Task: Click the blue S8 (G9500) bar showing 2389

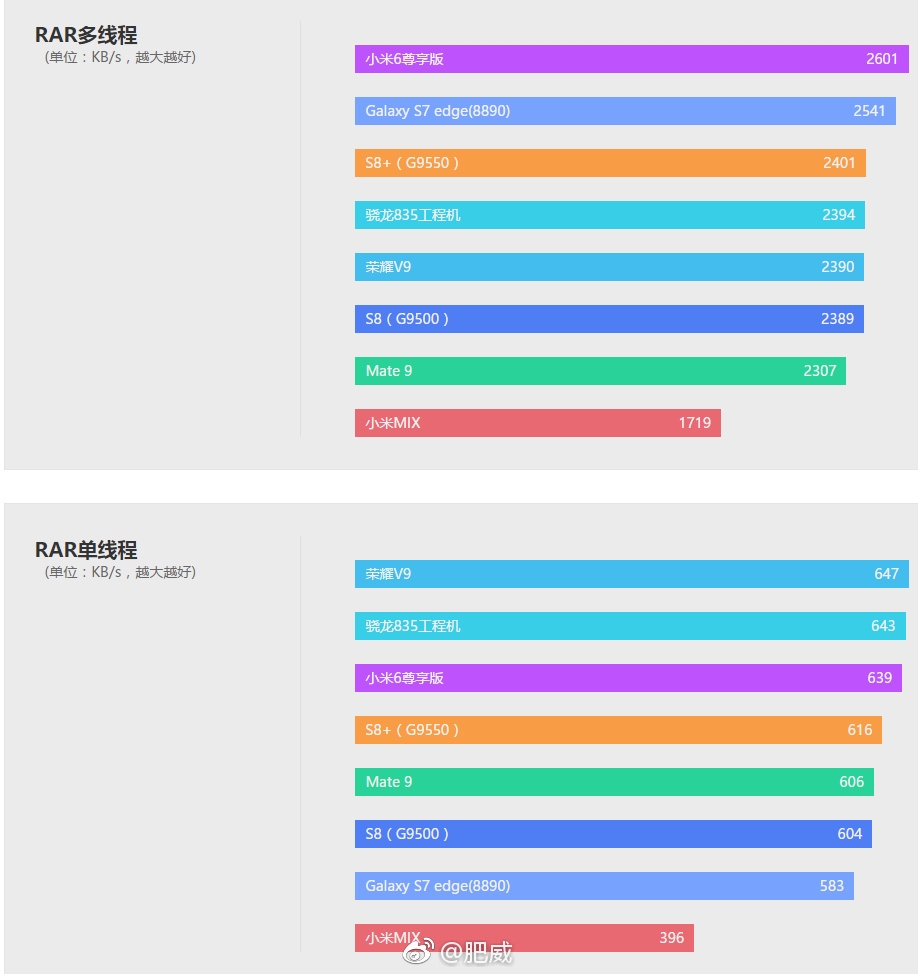Action: (609, 319)
